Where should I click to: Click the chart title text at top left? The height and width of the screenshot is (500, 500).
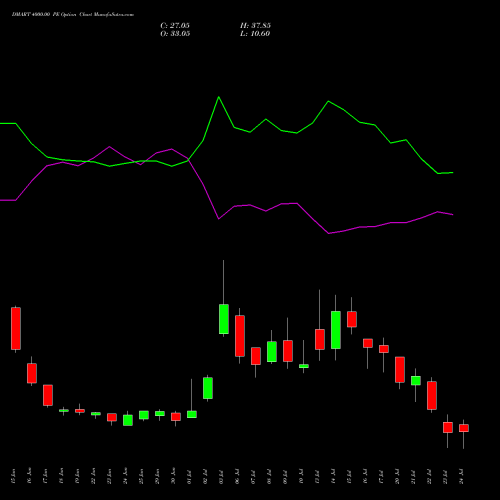pyautogui.click(x=73, y=15)
